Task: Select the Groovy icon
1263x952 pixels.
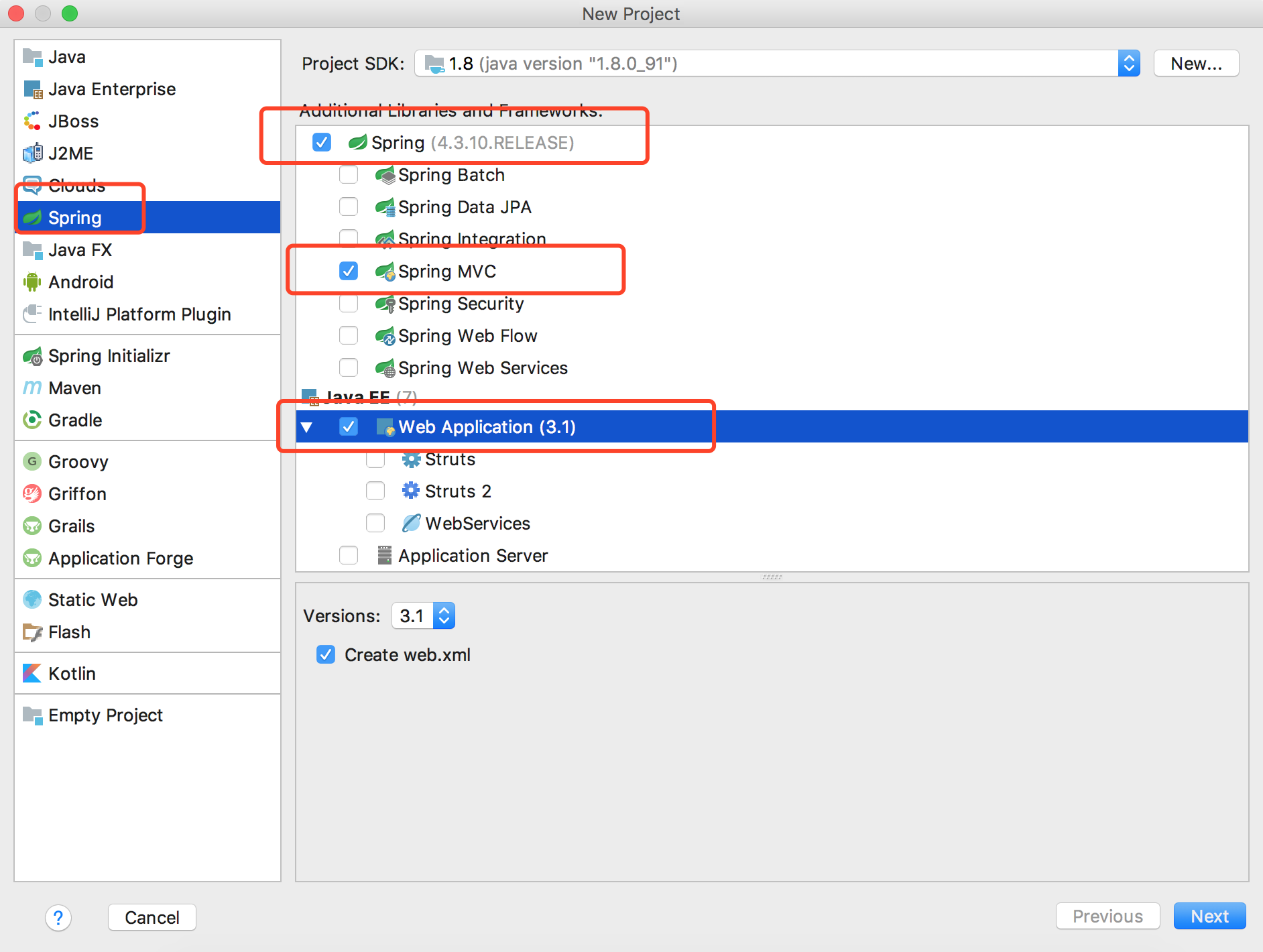Action: pos(32,462)
